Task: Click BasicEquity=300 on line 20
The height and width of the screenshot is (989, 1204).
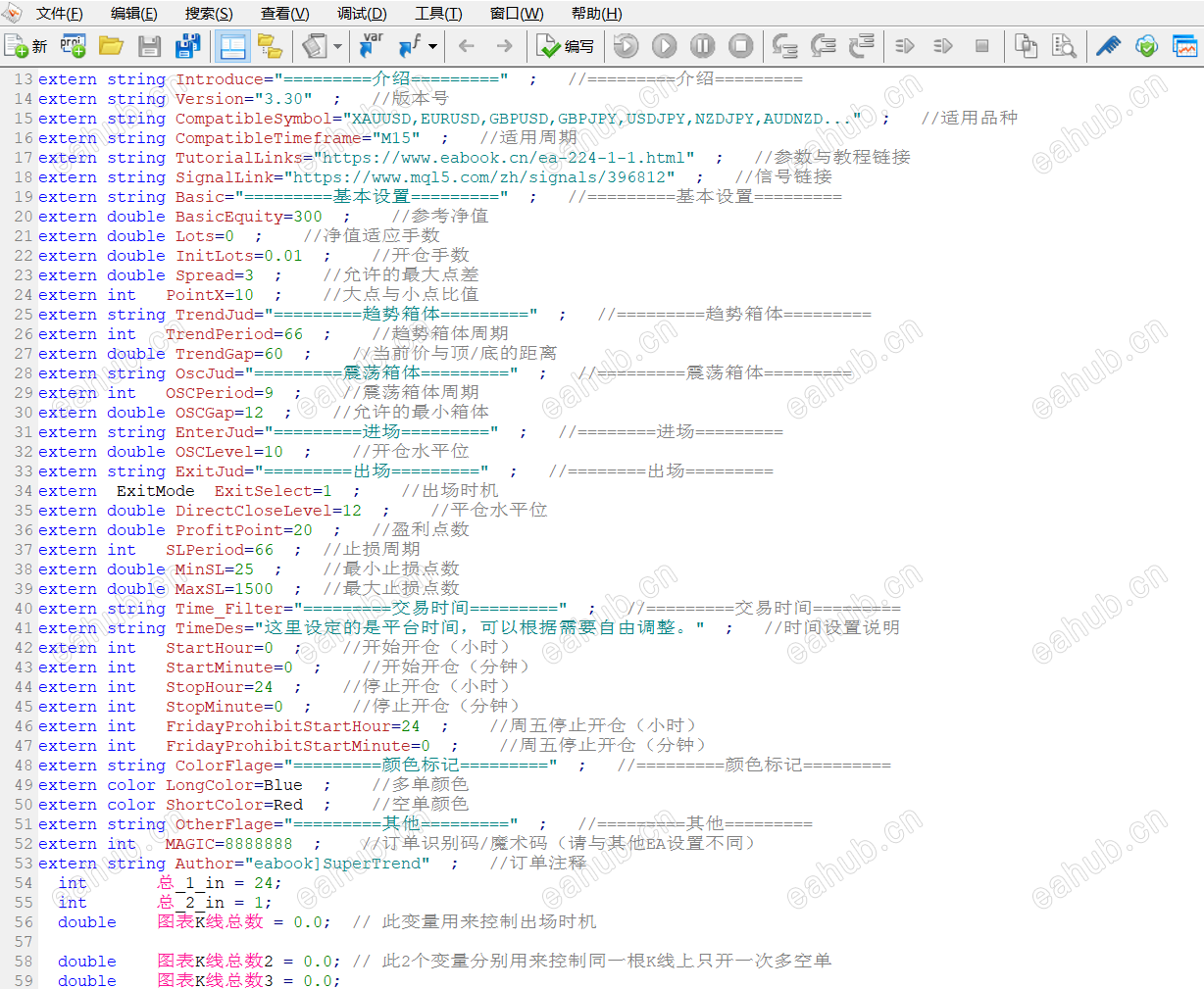Action: click(249, 217)
